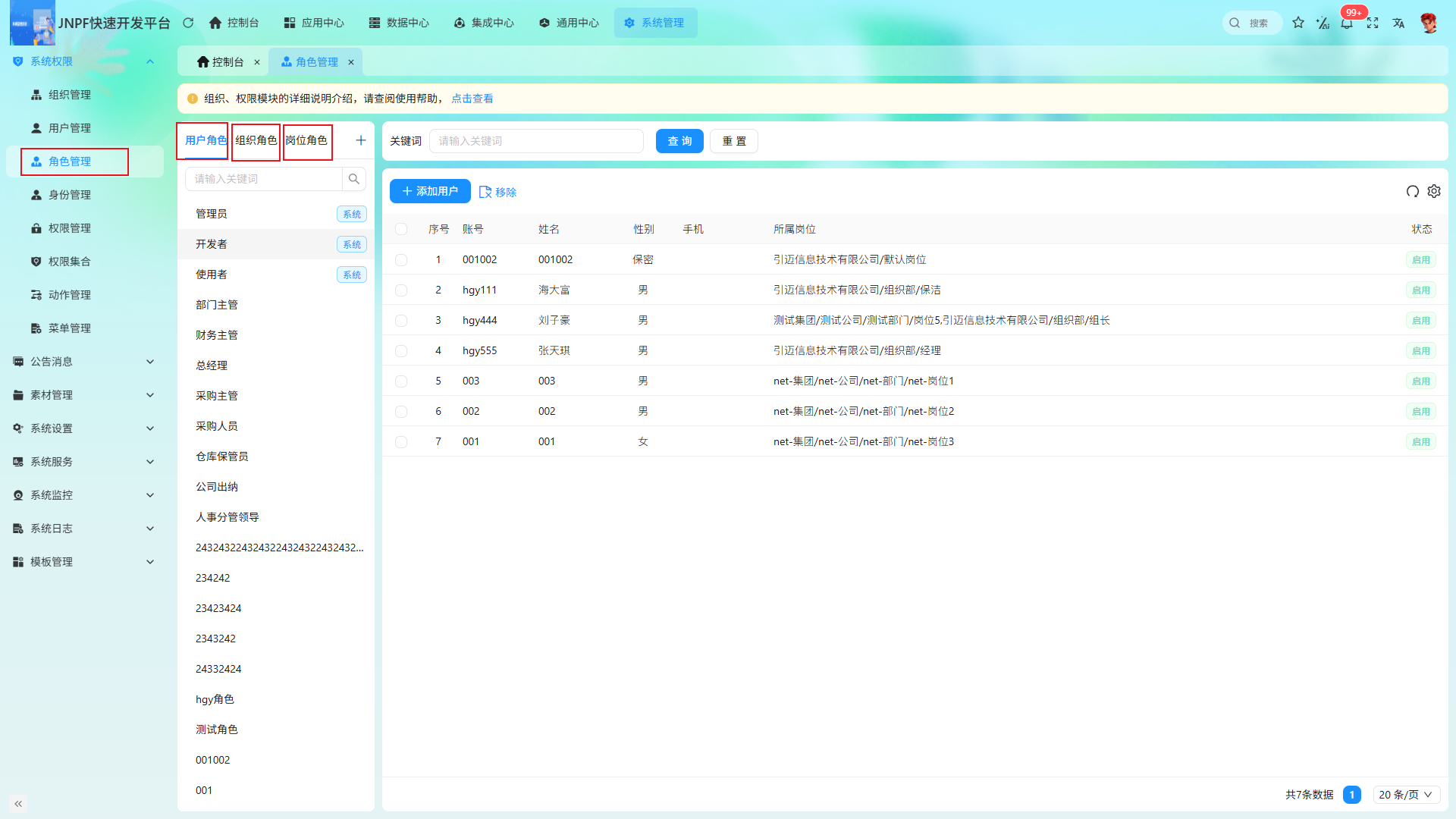Switch to the 组织角色 tab
The height and width of the screenshot is (819, 1456).
pos(256,140)
